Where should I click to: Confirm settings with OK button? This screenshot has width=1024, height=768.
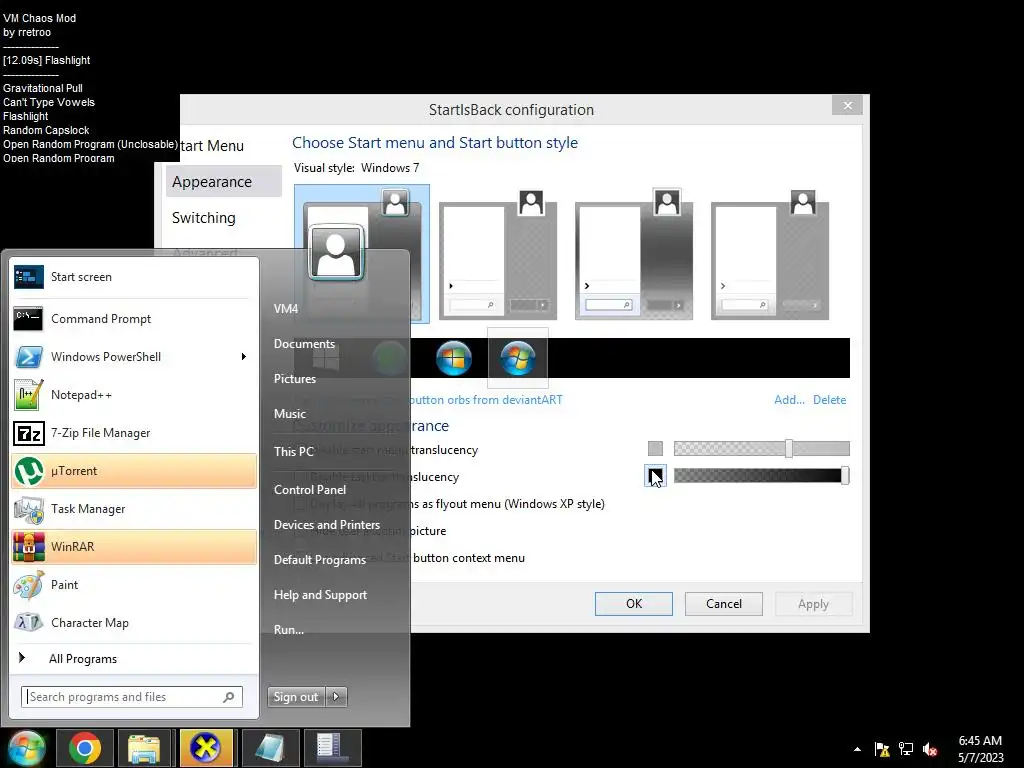[633, 604]
